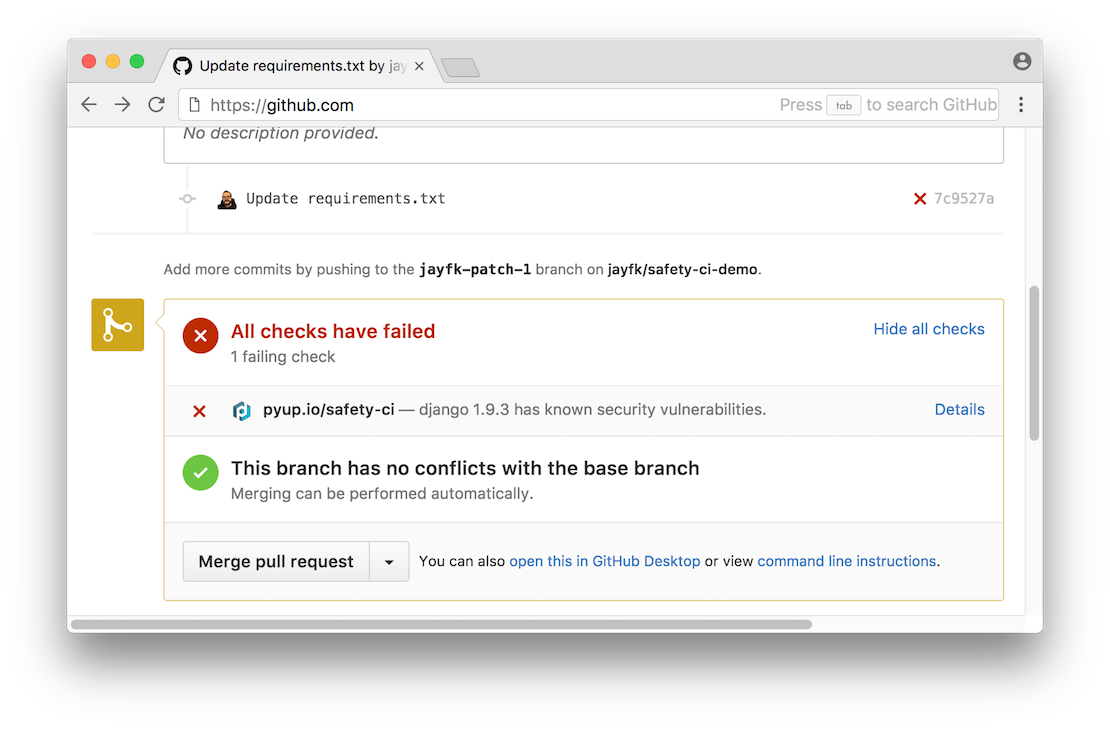The height and width of the screenshot is (729, 1110).
Task: Expand merge options dropdown arrow
Action: 389,562
